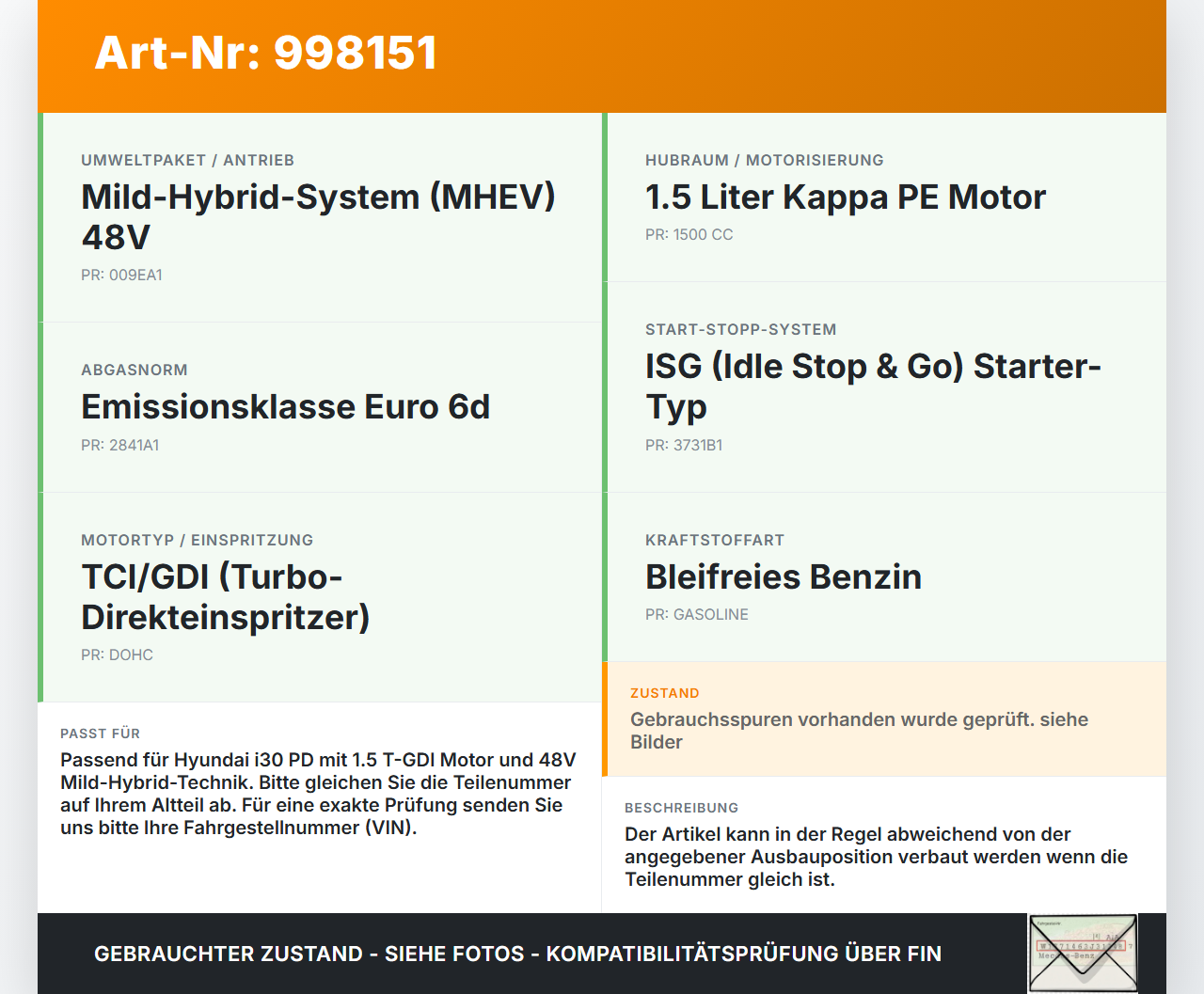Click the 'PR: DOHC' code
This screenshot has width=1204, height=994.
point(117,655)
